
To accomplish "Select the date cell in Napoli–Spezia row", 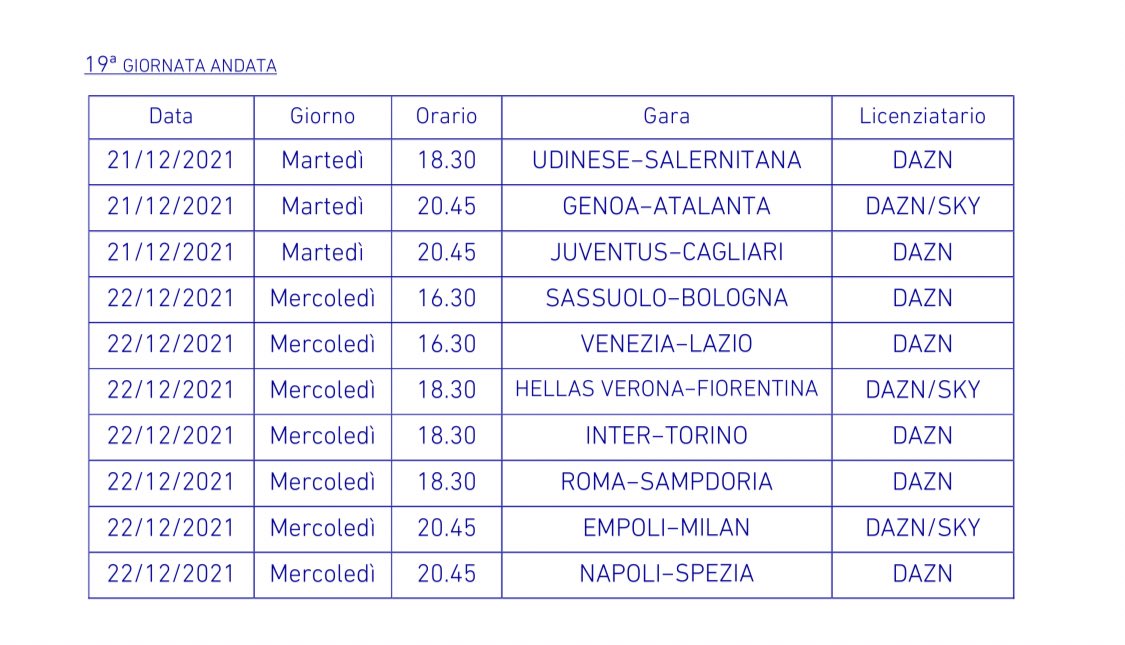I will point(171,574).
